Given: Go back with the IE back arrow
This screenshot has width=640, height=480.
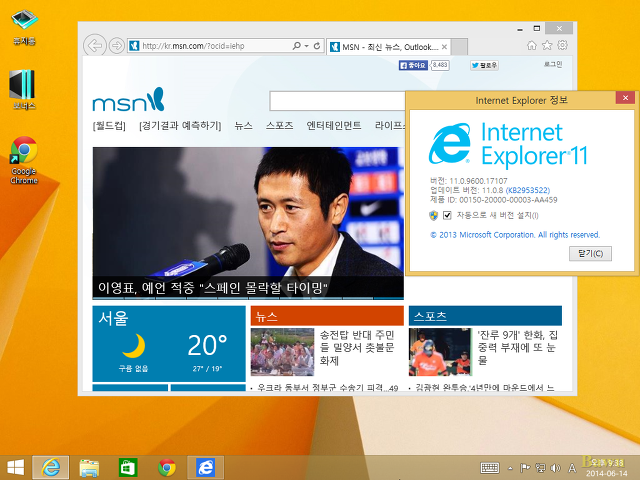Looking at the screenshot, I should click(x=95, y=45).
